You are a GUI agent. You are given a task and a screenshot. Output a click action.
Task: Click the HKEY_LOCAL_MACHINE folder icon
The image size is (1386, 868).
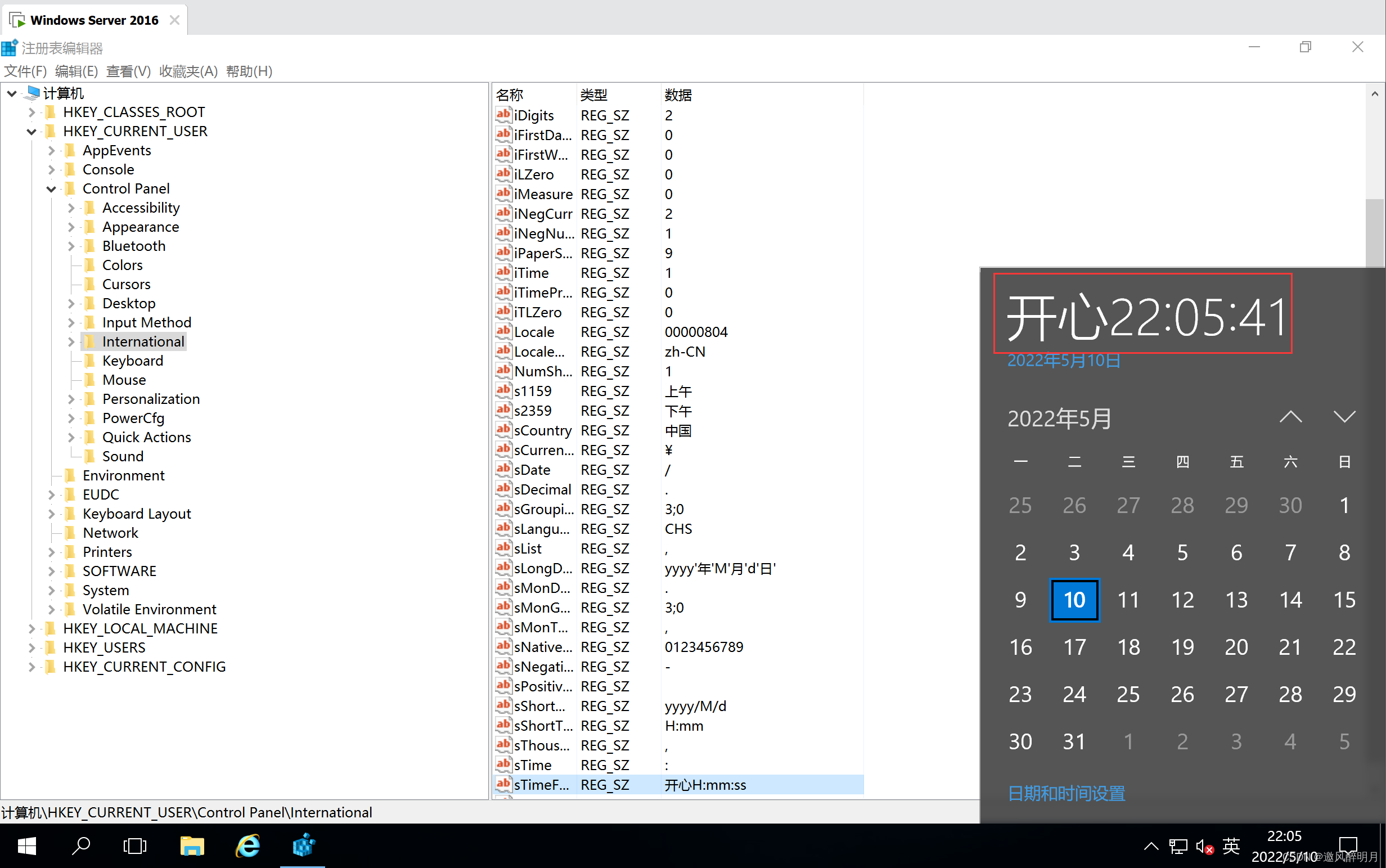point(51,628)
